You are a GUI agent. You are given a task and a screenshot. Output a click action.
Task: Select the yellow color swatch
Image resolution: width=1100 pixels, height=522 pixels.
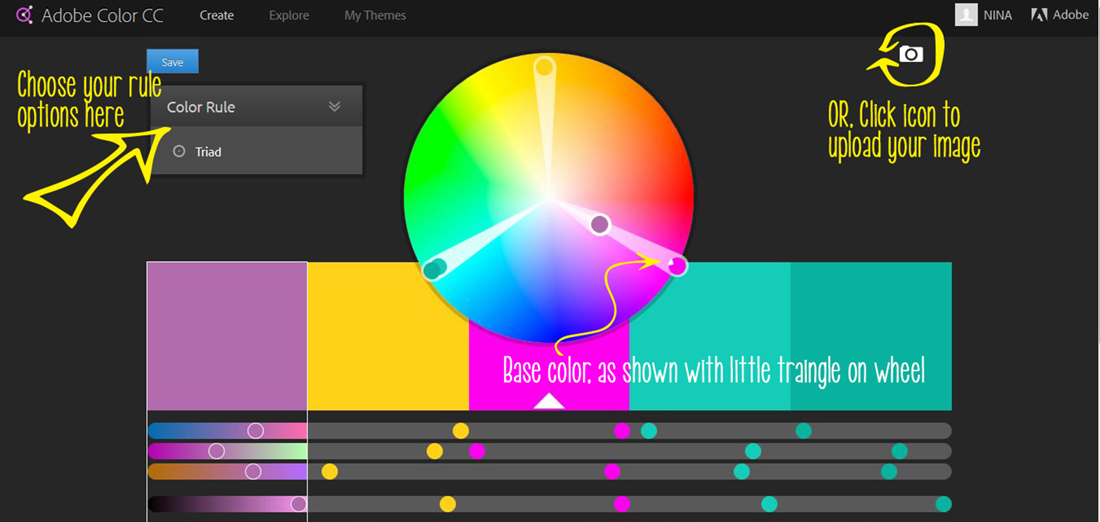(x=388, y=336)
